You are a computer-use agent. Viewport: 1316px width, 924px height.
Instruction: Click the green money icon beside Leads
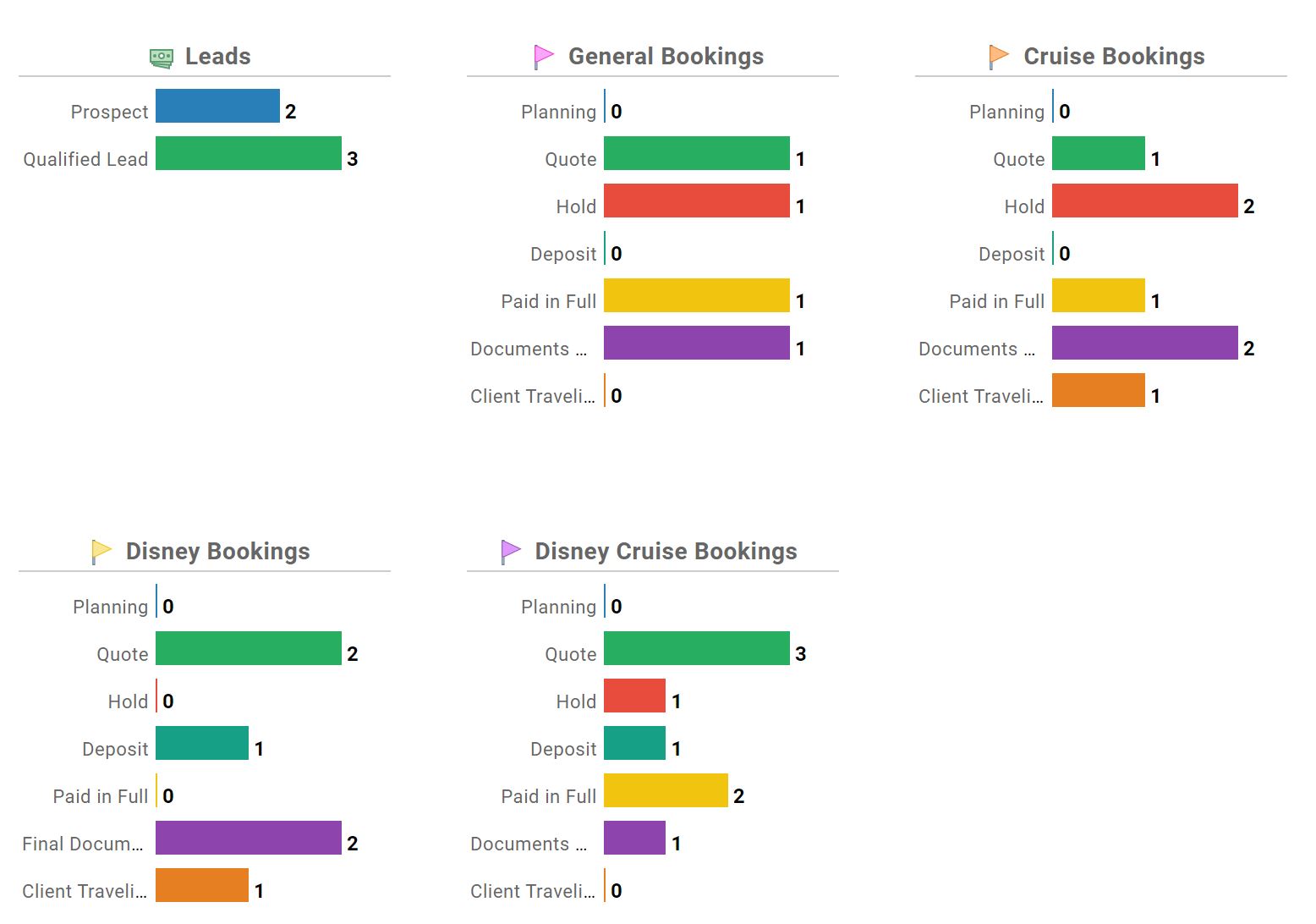tap(161, 57)
